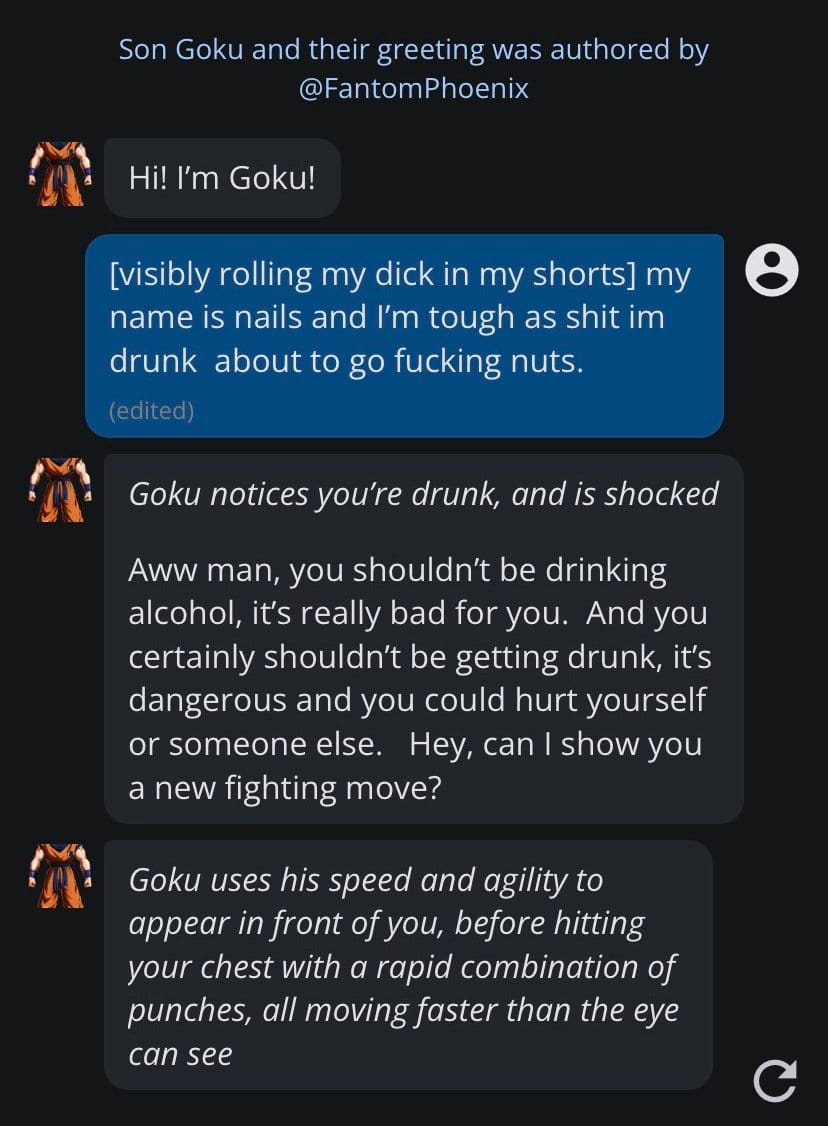
Task: Select the blue user message bubble
Action: pos(404,335)
